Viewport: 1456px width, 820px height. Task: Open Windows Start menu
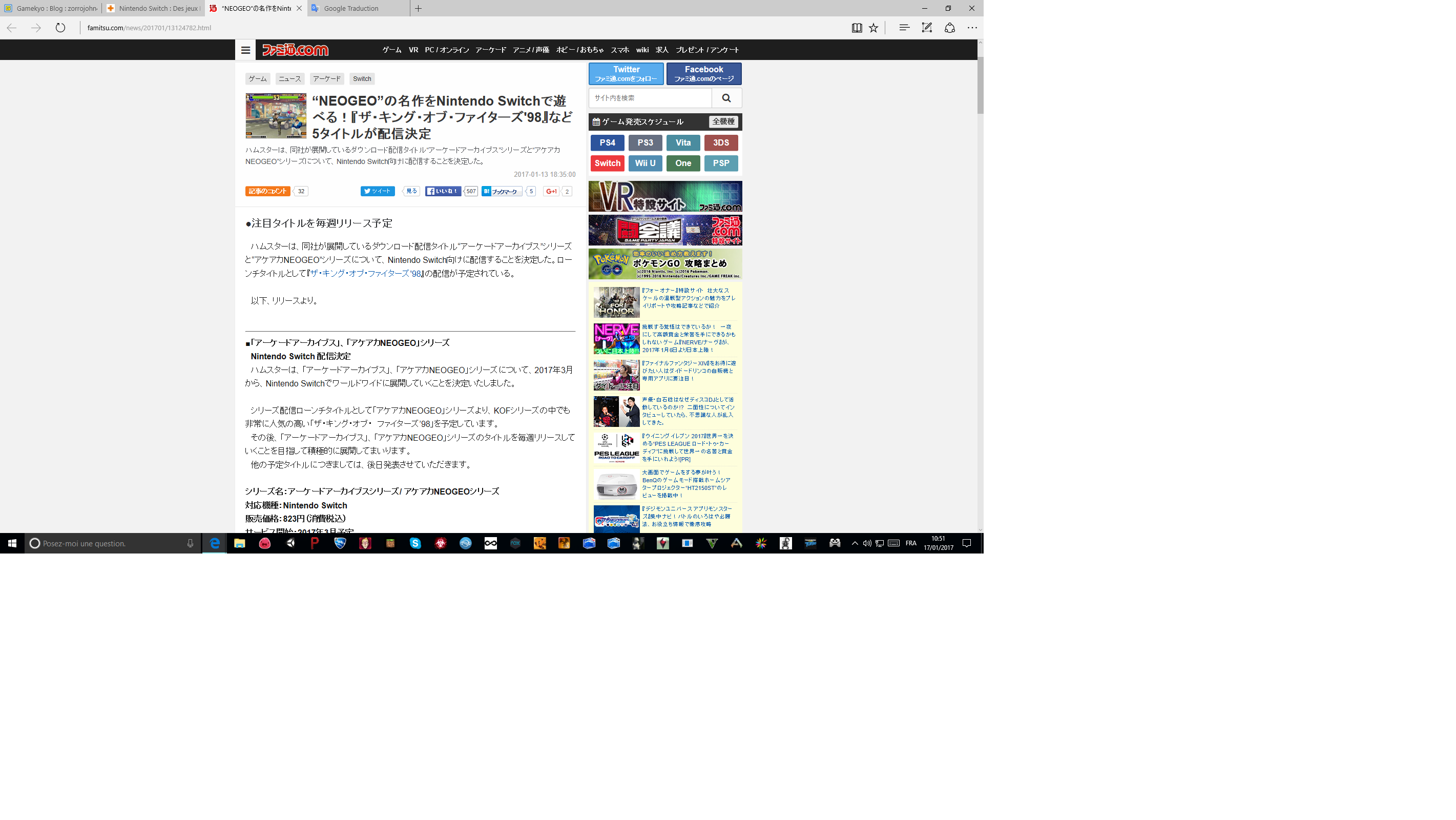[12, 543]
